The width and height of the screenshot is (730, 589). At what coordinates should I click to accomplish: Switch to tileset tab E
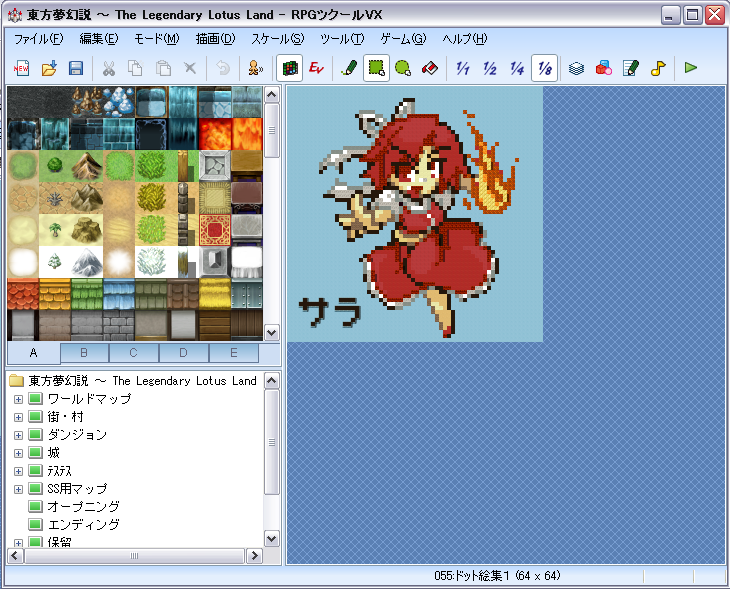pos(234,353)
